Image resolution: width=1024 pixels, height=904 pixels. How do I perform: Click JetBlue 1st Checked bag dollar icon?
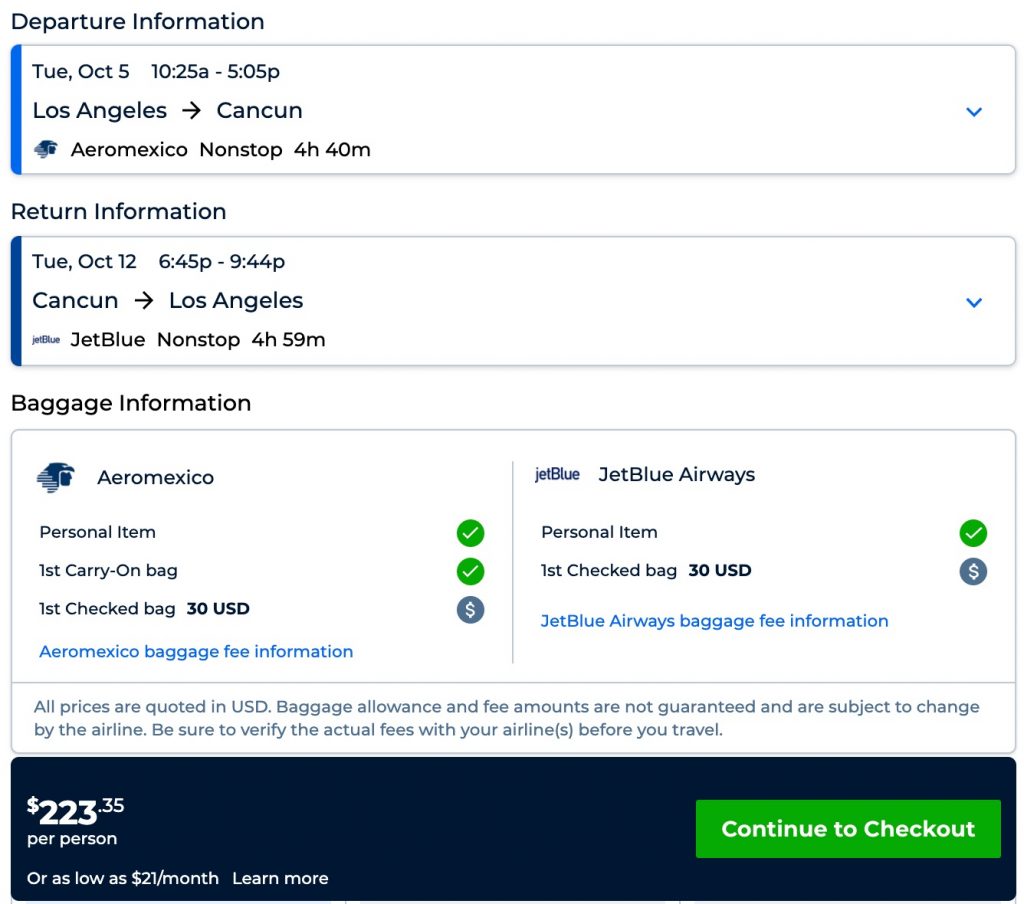972,571
